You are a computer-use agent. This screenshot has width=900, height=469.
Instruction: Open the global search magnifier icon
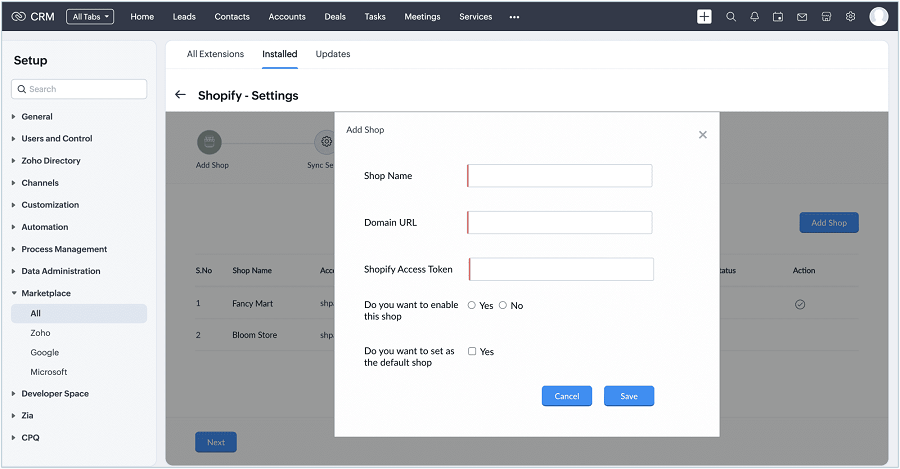[x=731, y=17]
